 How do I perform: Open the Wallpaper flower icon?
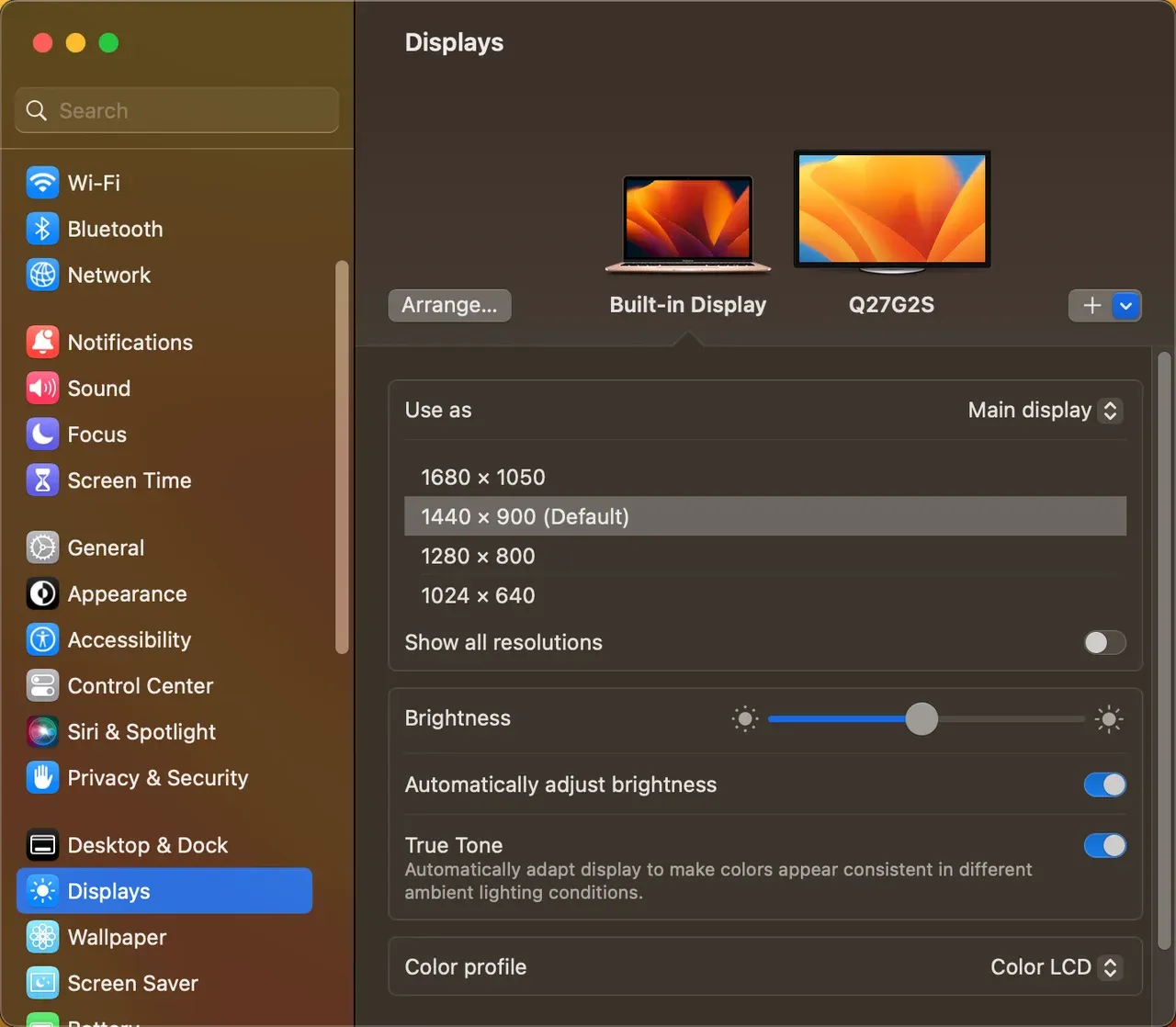pos(42,937)
